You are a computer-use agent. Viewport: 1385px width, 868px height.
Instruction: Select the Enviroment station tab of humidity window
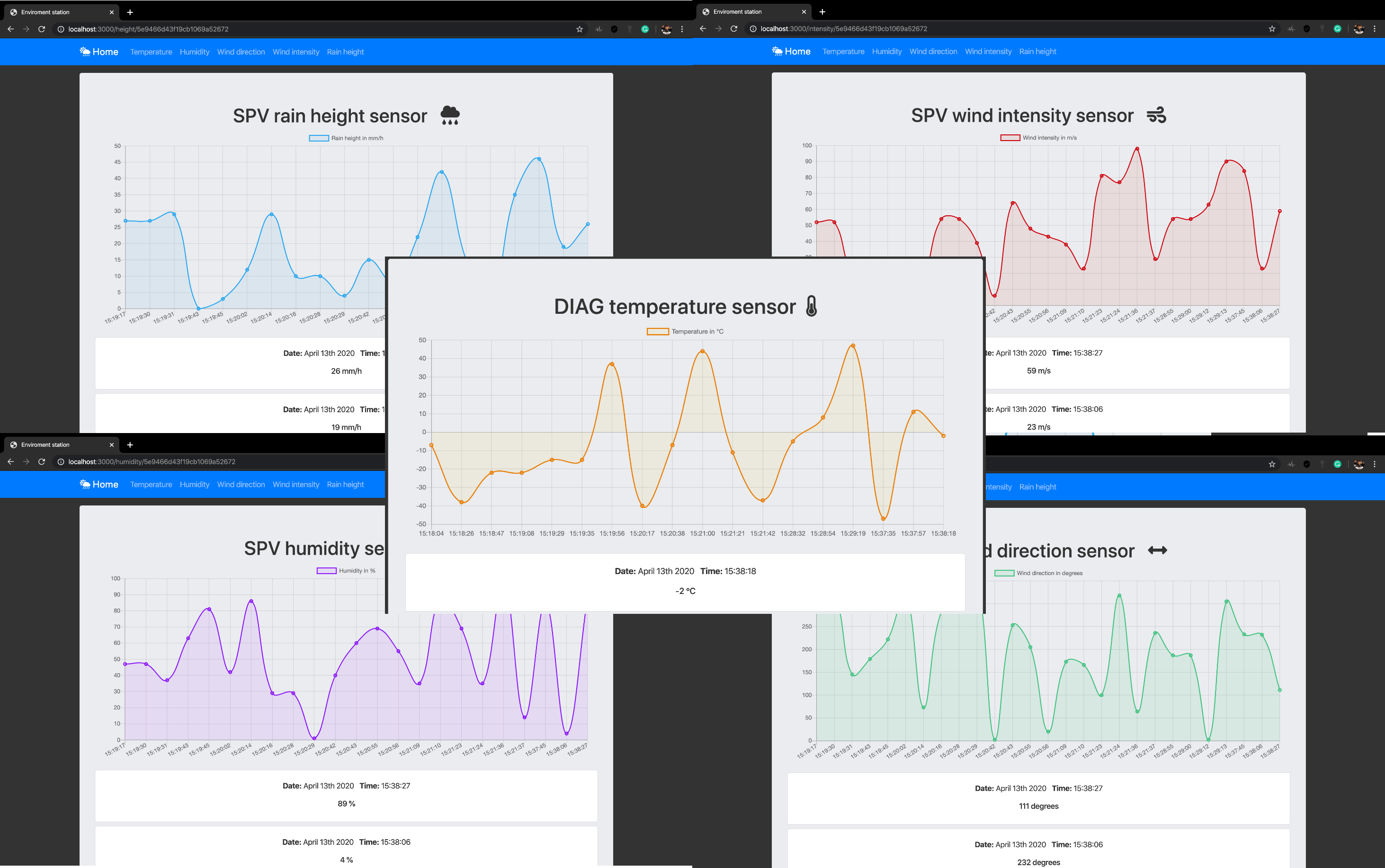62,445
